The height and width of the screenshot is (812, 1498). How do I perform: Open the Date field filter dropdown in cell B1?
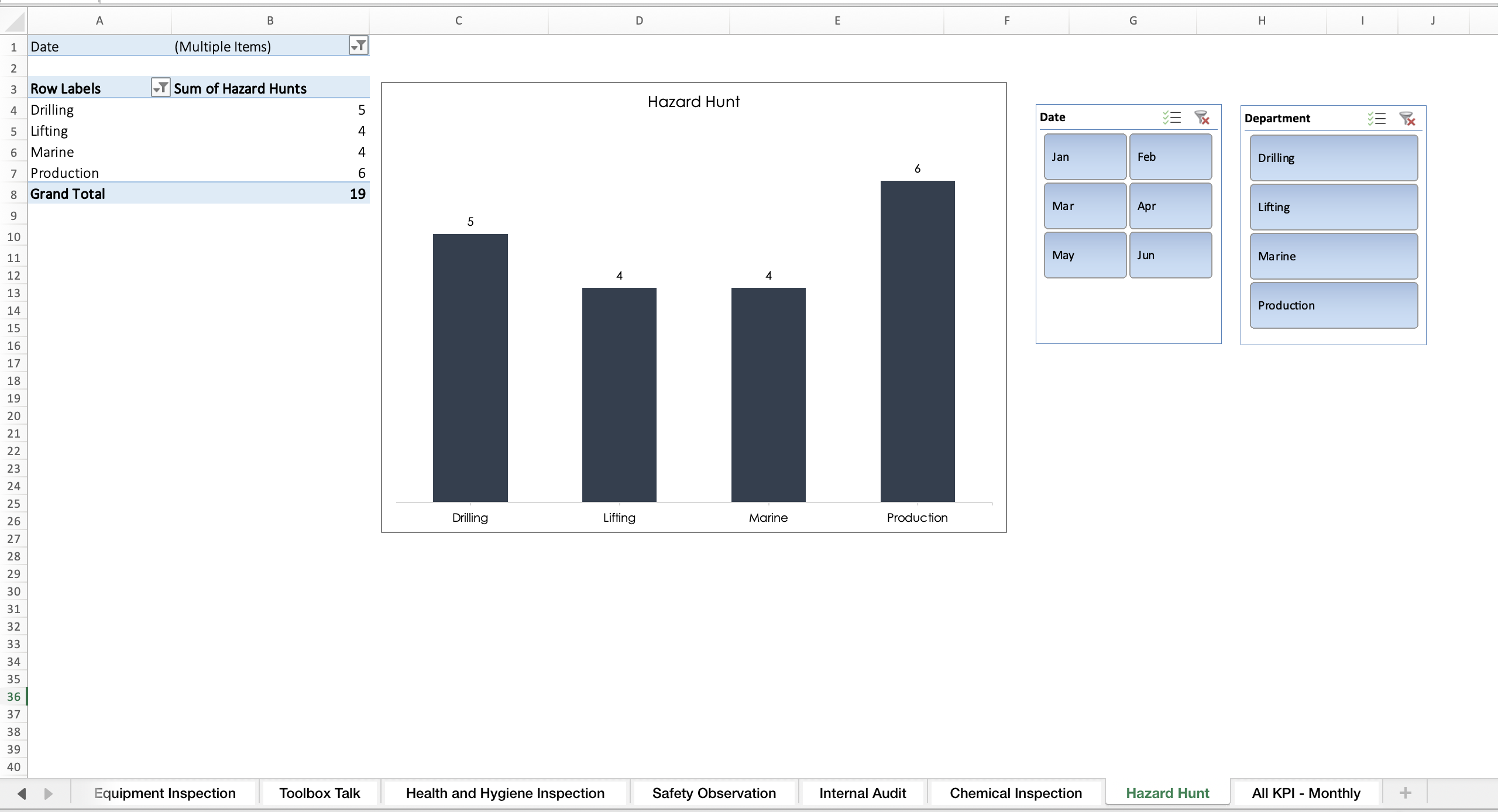[359, 46]
